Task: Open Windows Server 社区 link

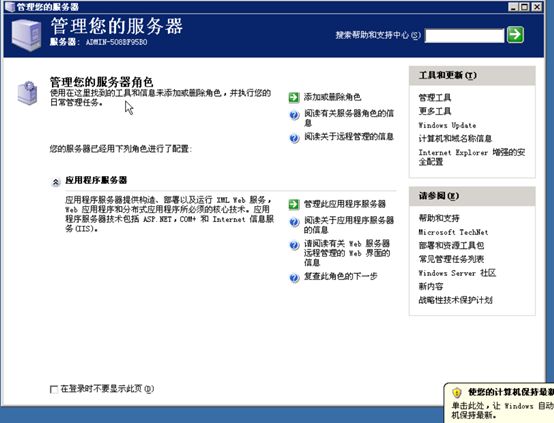Action: pyautogui.click(x=457, y=273)
